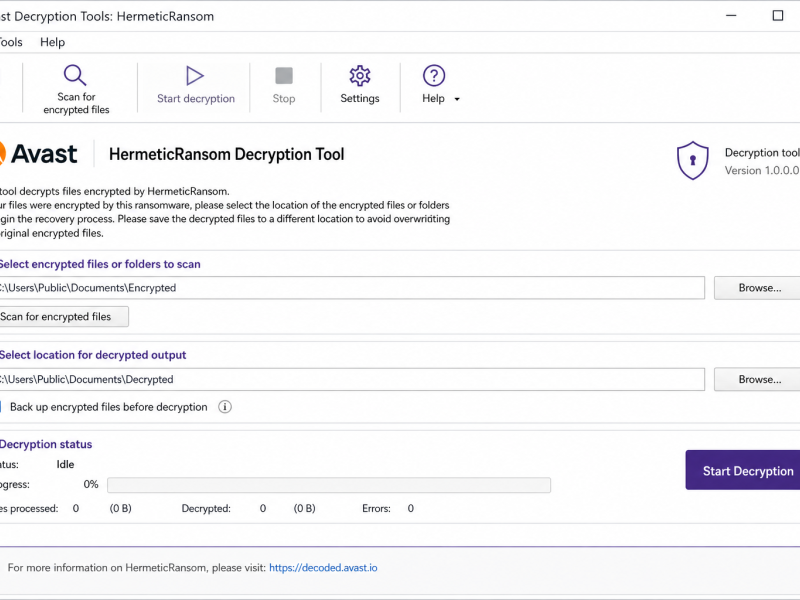Expand the Help dropdown arrow in toolbar
The image size is (800, 600).
coord(457,99)
